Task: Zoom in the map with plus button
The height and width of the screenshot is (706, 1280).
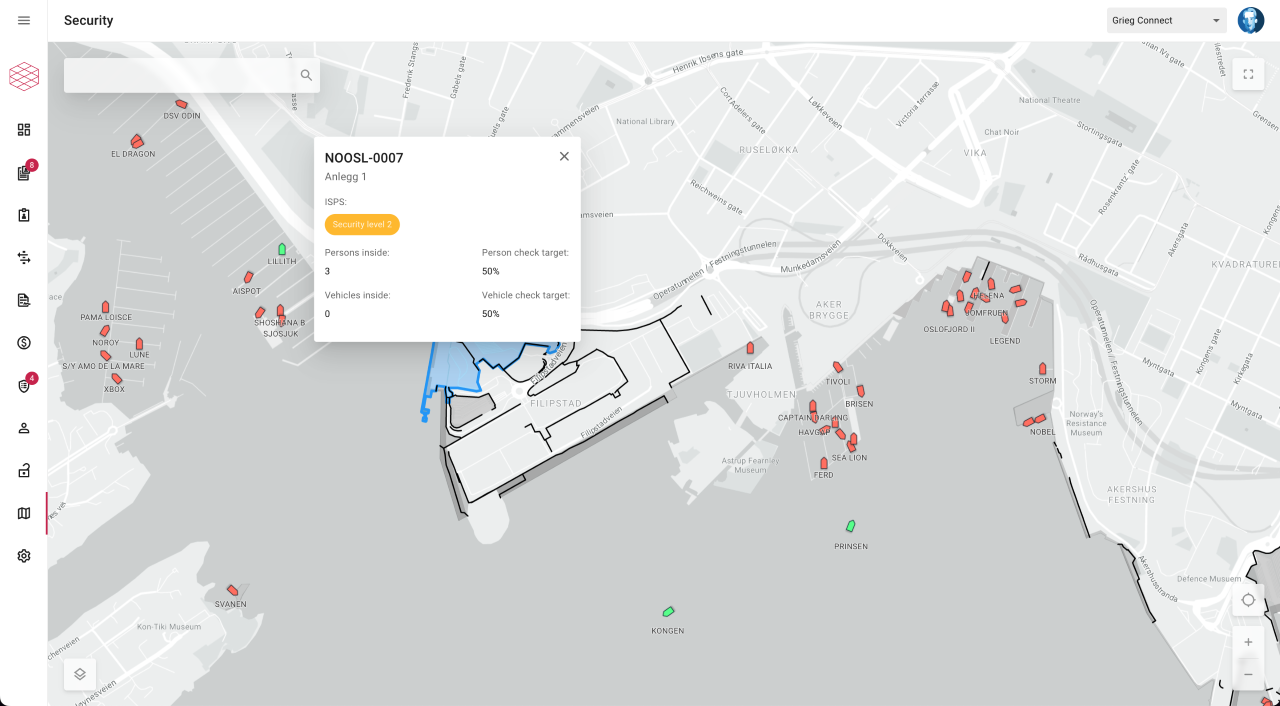Action: [1248, 642]
